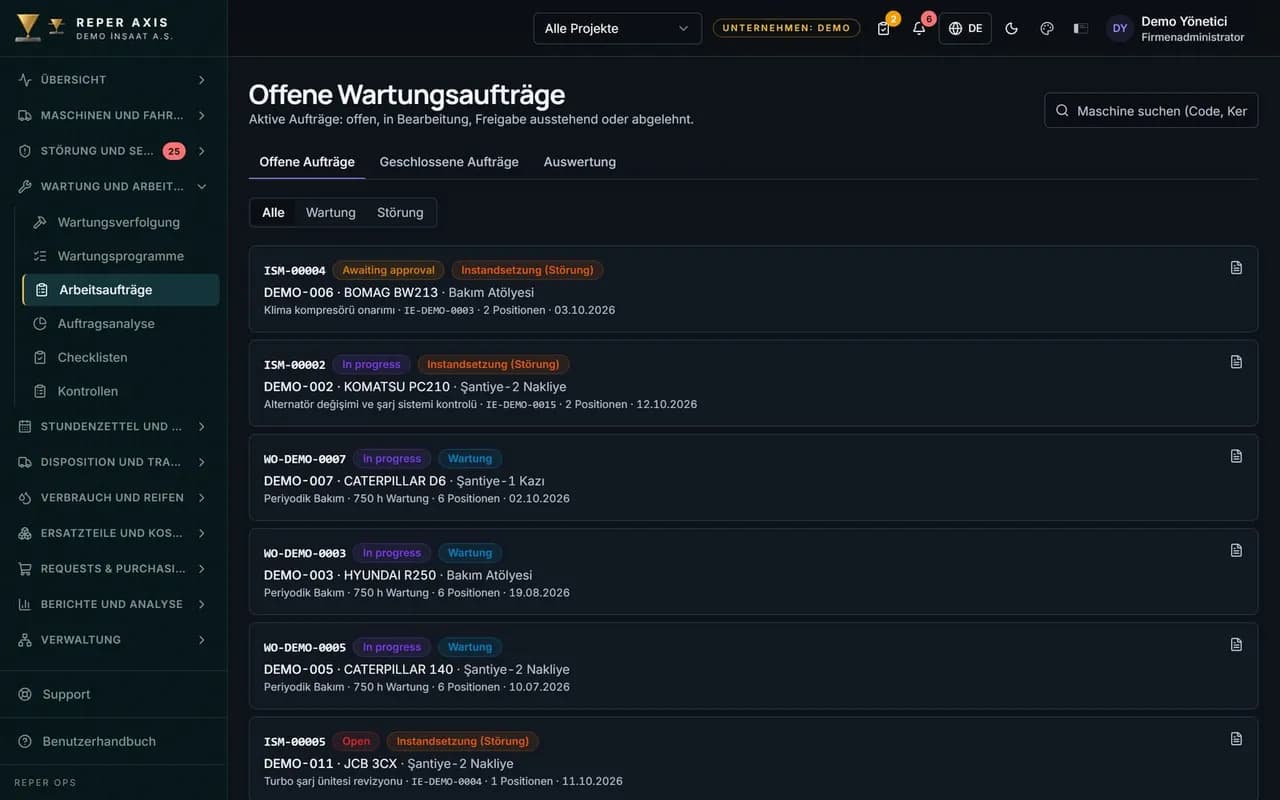Screen dimensions: 1280x800
Task: Expand Maschinen und Fahr… section
Action: [113, 115]
